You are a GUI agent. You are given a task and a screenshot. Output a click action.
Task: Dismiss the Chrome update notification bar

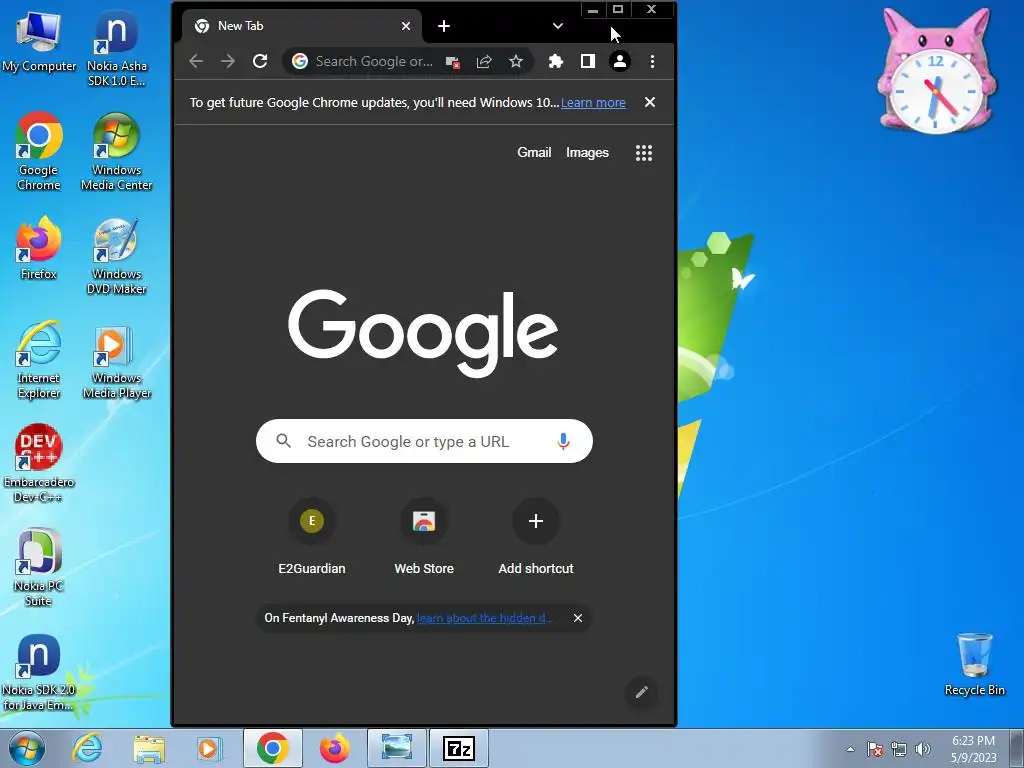point(650,102)
